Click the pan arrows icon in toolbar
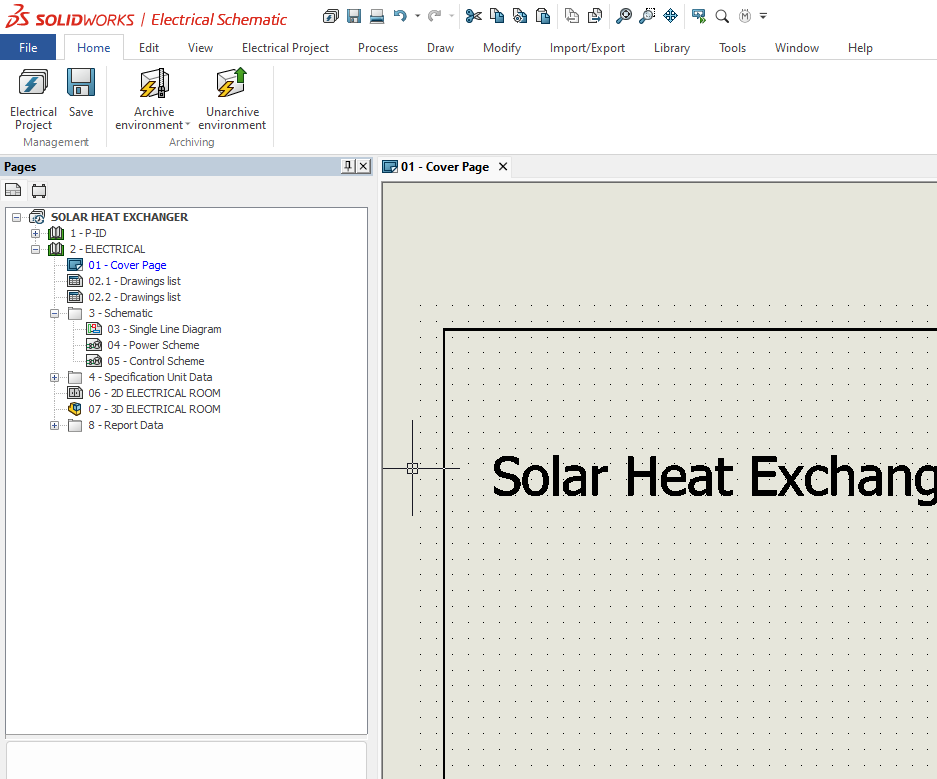Image resolution: width=937 pixels, height=779 pixels. coord(671,16)
